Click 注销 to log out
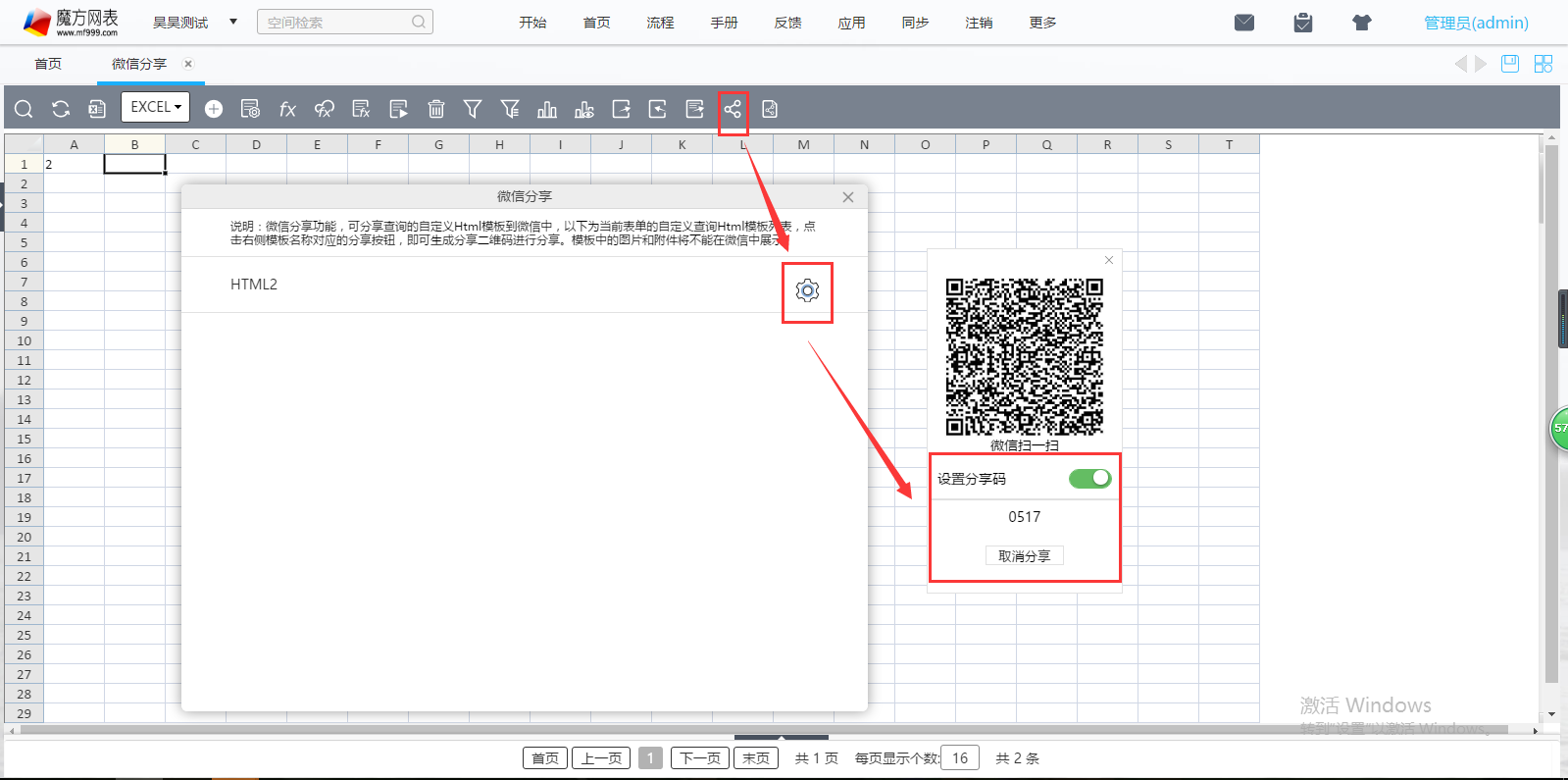Image resolution: width=1568 pixels, height=780 pixels. [979, 23]
